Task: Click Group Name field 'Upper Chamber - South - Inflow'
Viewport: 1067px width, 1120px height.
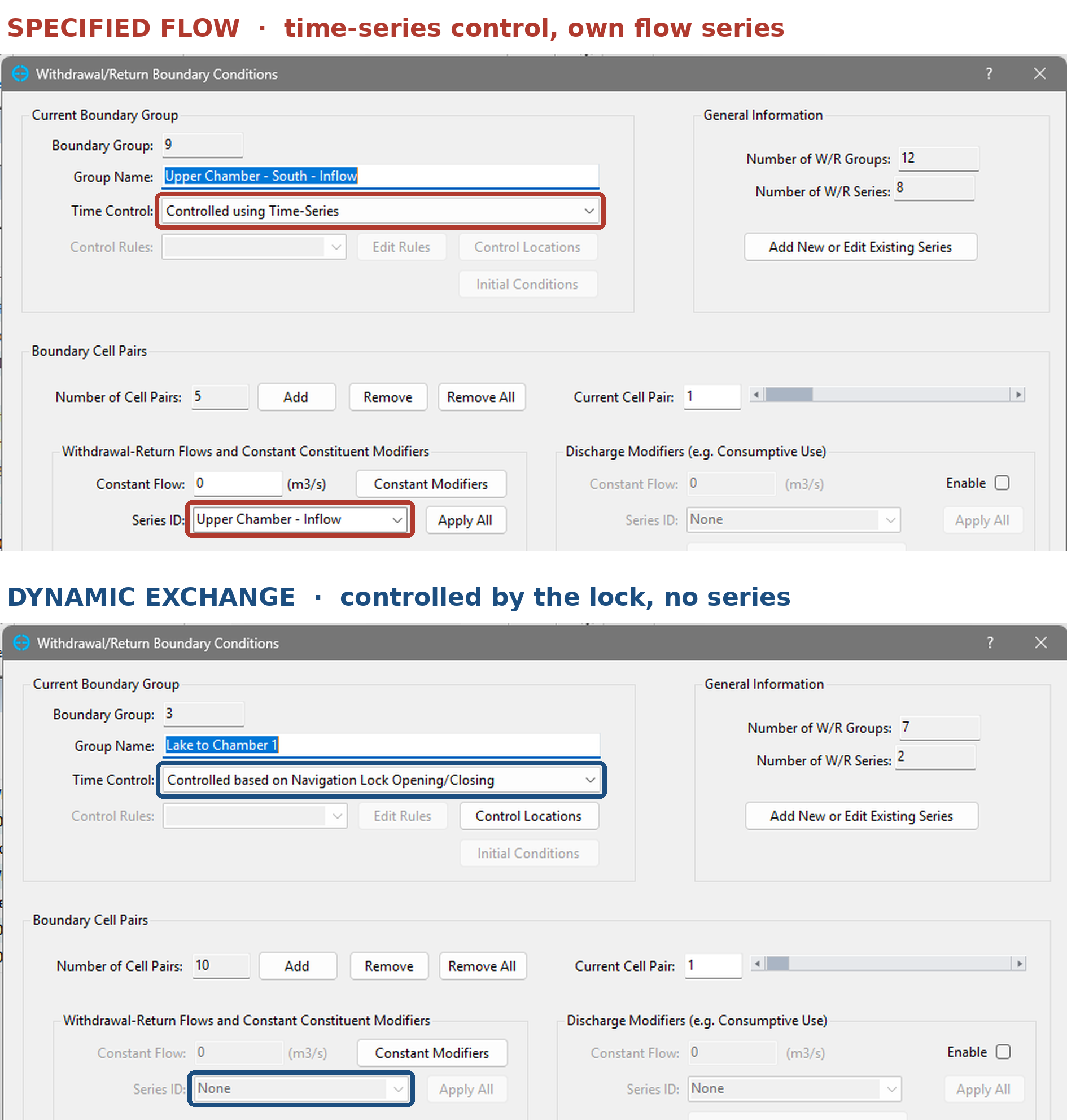Action: point(380,176)
